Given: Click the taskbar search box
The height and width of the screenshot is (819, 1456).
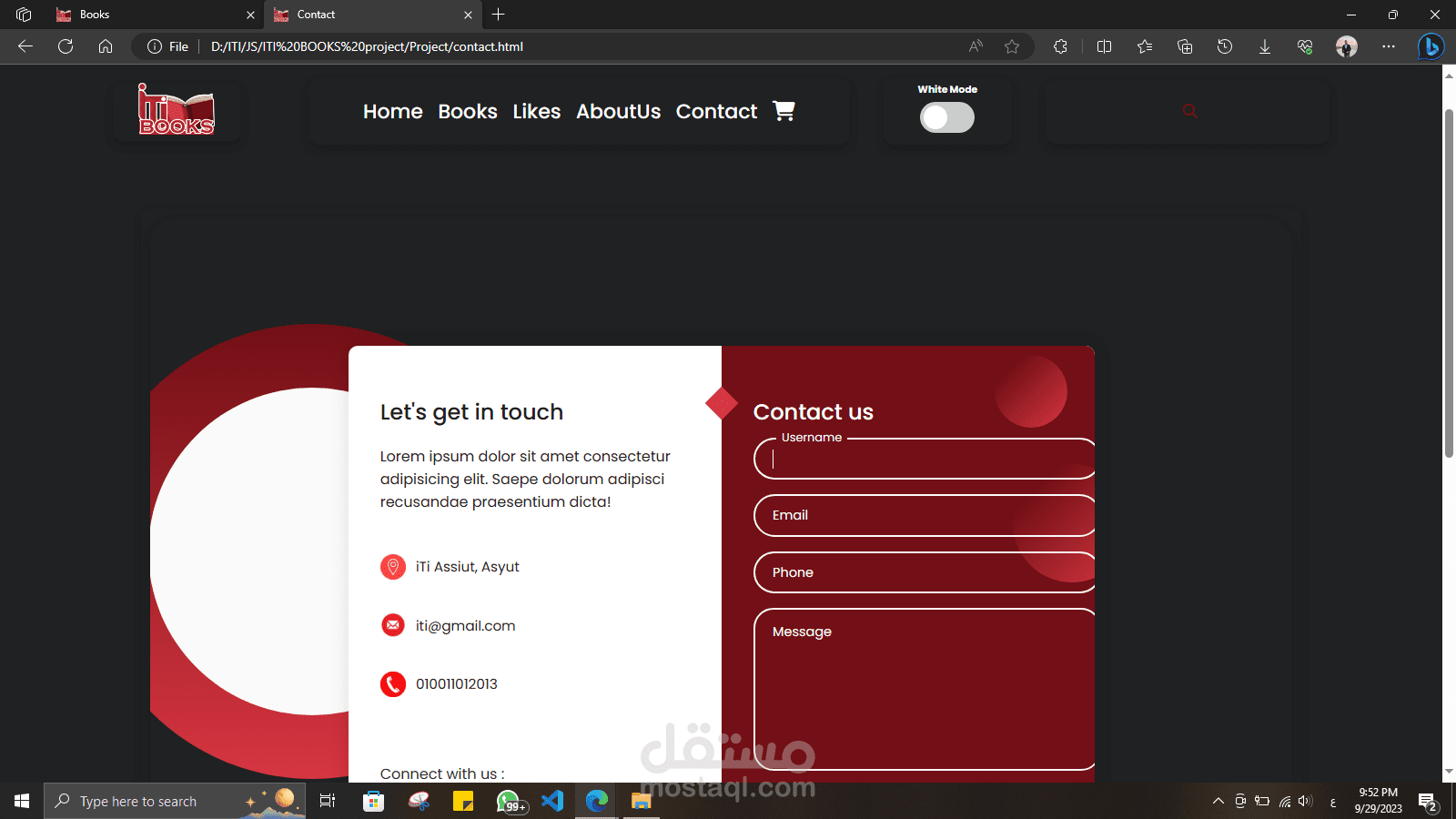Looking at the screenshot, I should click(175, 801).
